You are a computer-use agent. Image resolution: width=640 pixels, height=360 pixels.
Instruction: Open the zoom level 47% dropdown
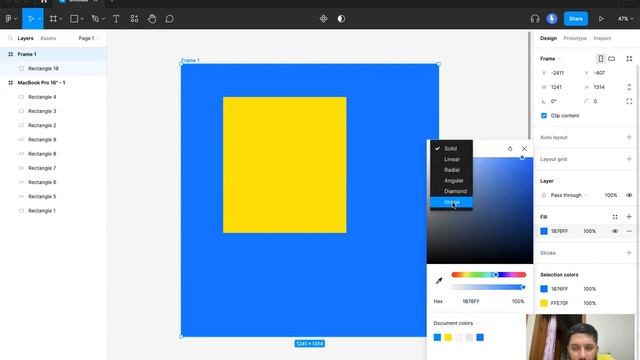point(626,19)
